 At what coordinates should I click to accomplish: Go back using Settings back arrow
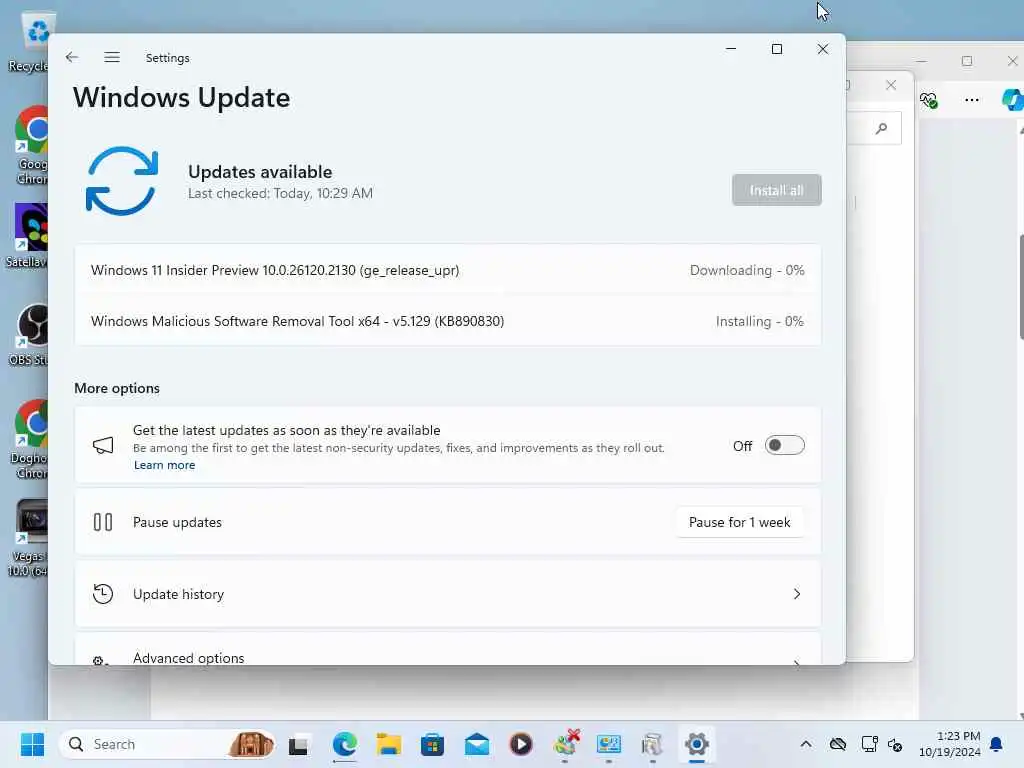72,57
